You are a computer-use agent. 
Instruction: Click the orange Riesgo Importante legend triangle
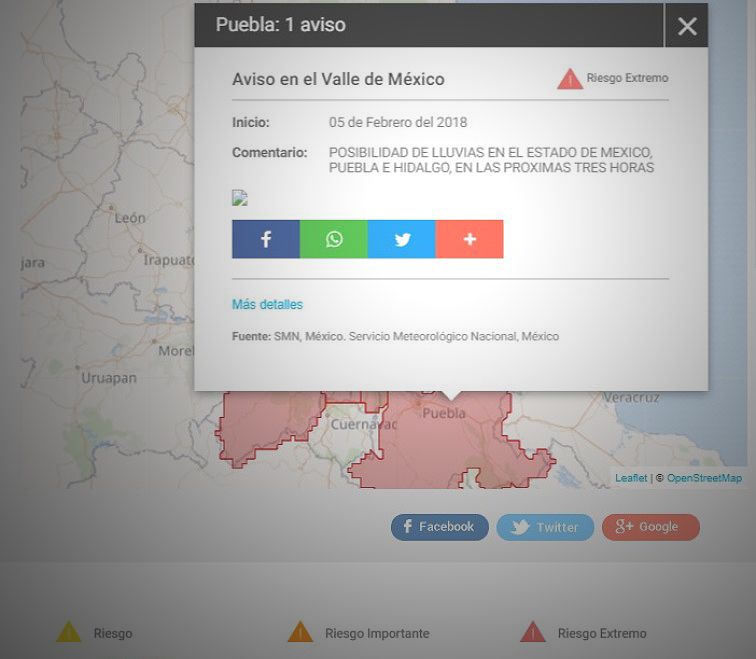[x=300, y=632]
